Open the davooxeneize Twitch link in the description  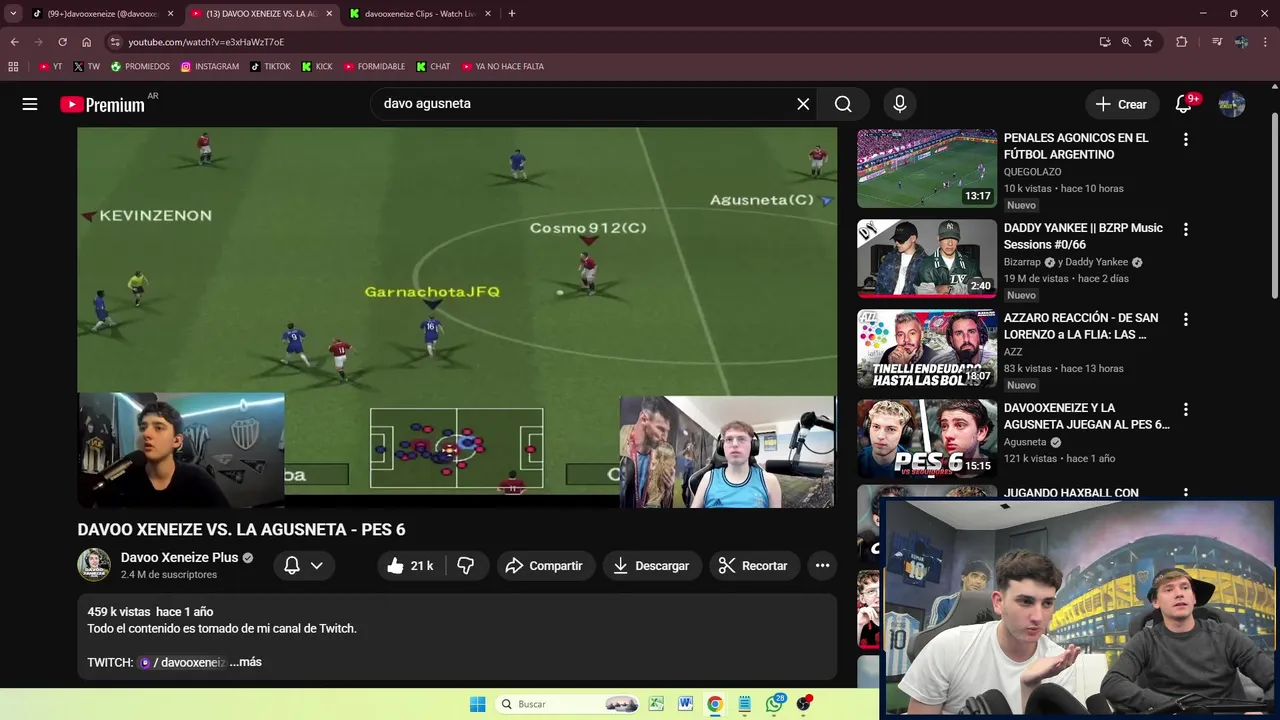[x=182, y=662]
